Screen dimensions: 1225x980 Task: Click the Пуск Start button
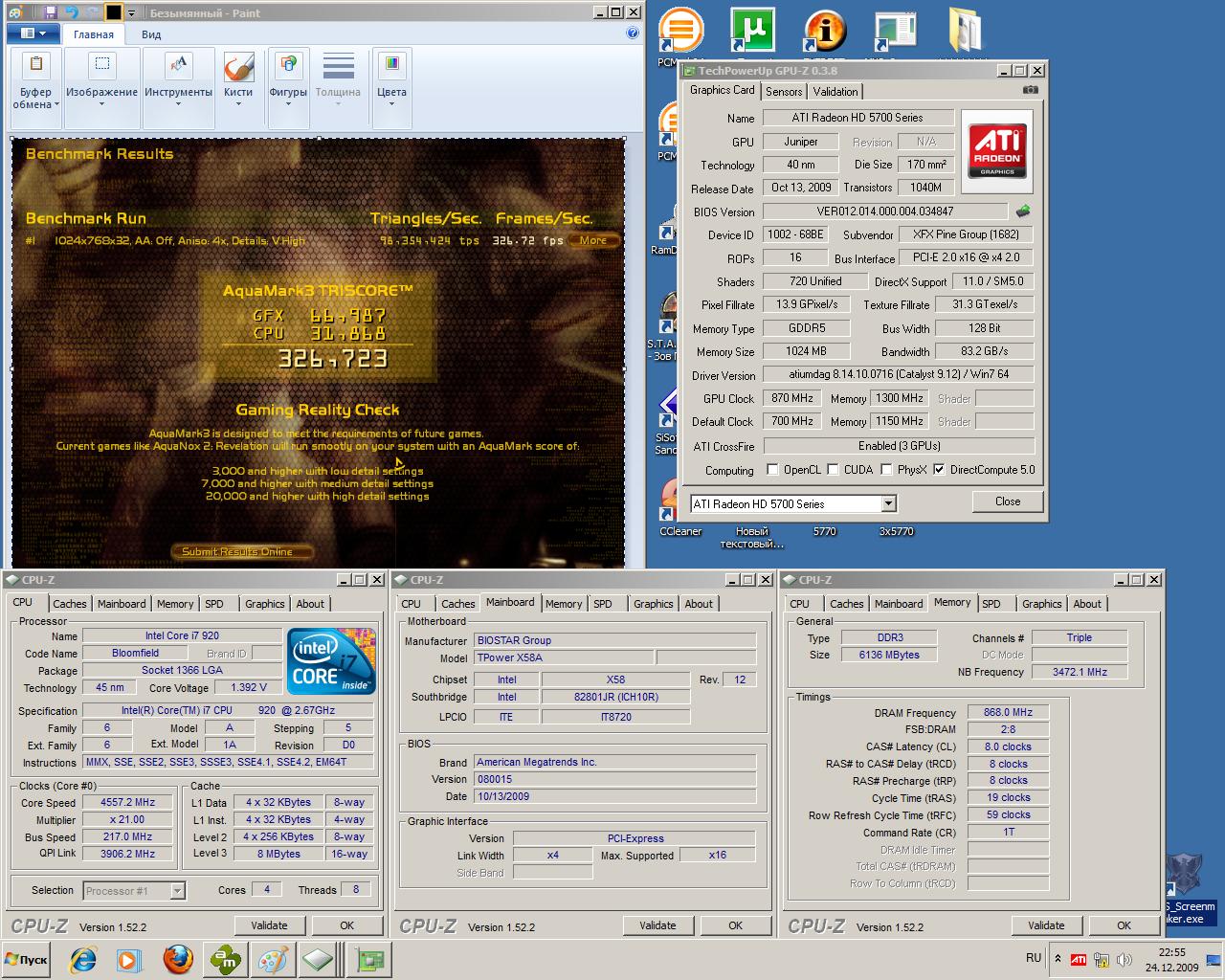point(27,959)
